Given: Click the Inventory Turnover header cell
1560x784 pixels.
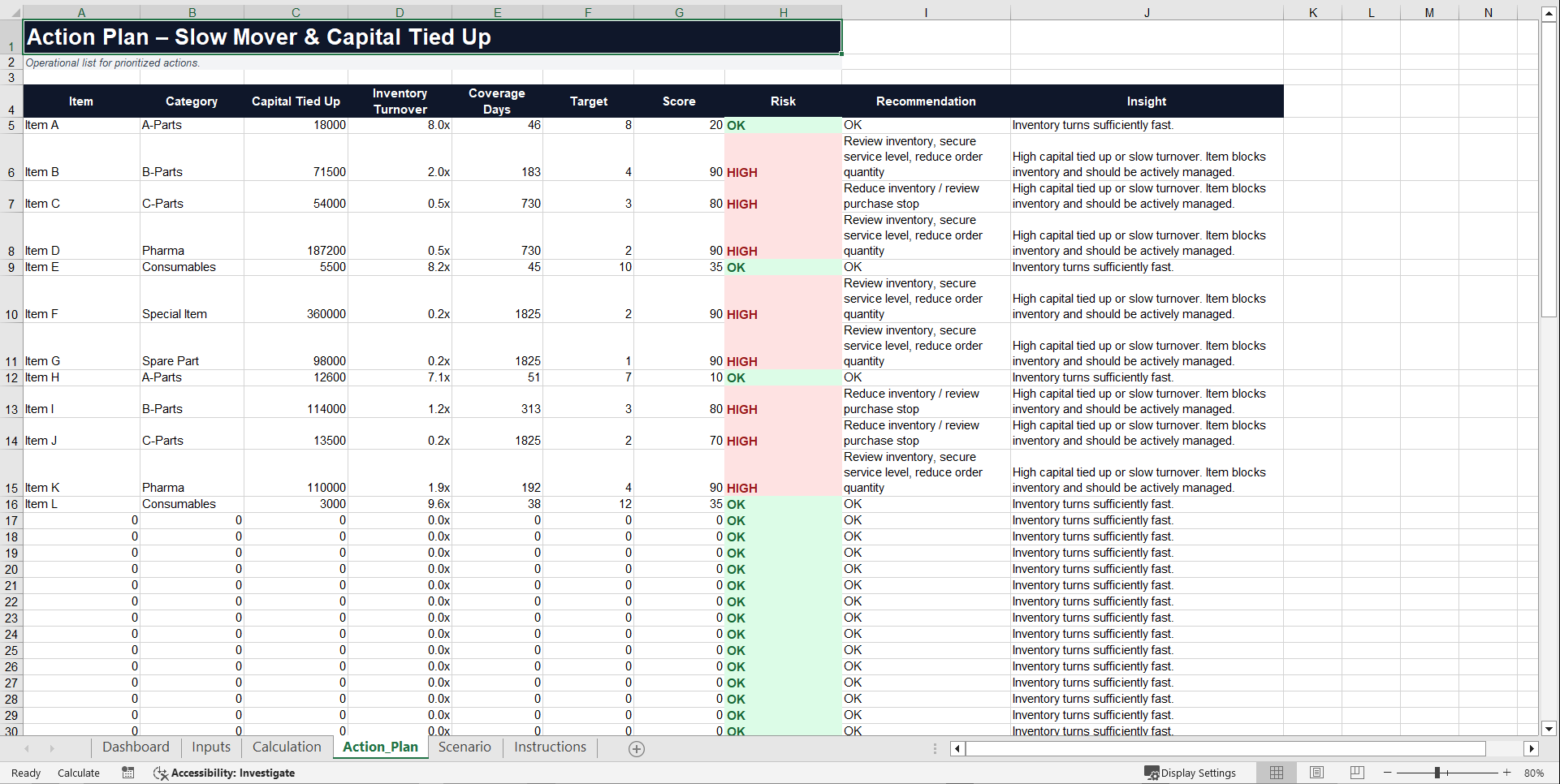Looking at the screenshot, I should point(400,101).
